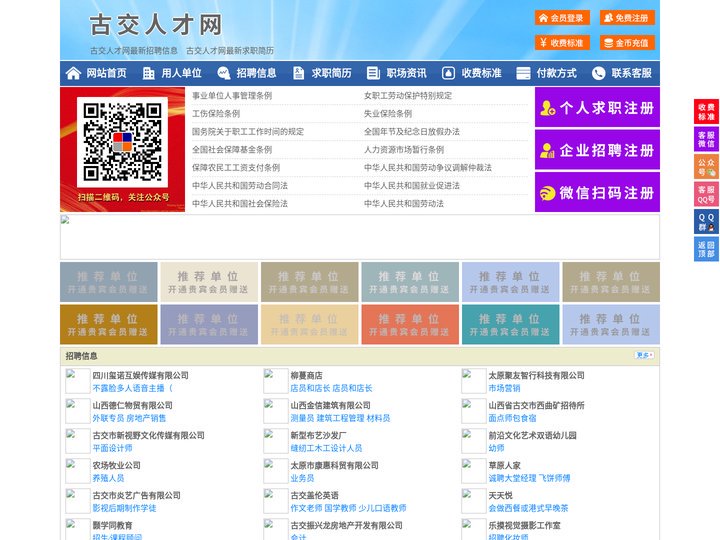
Task: Open the 中华人民共和国劳动合同法 link
Action: [240, 186]
